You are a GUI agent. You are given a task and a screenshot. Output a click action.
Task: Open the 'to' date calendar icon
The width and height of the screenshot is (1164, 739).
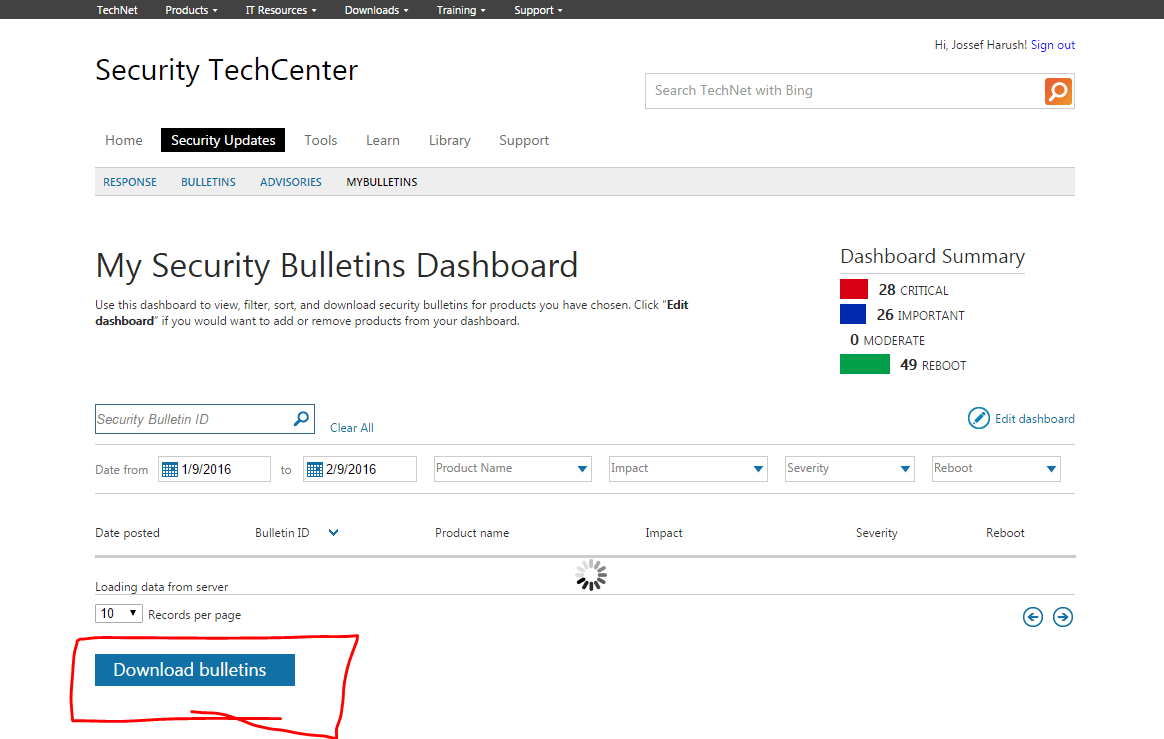[x=315, y=469]
